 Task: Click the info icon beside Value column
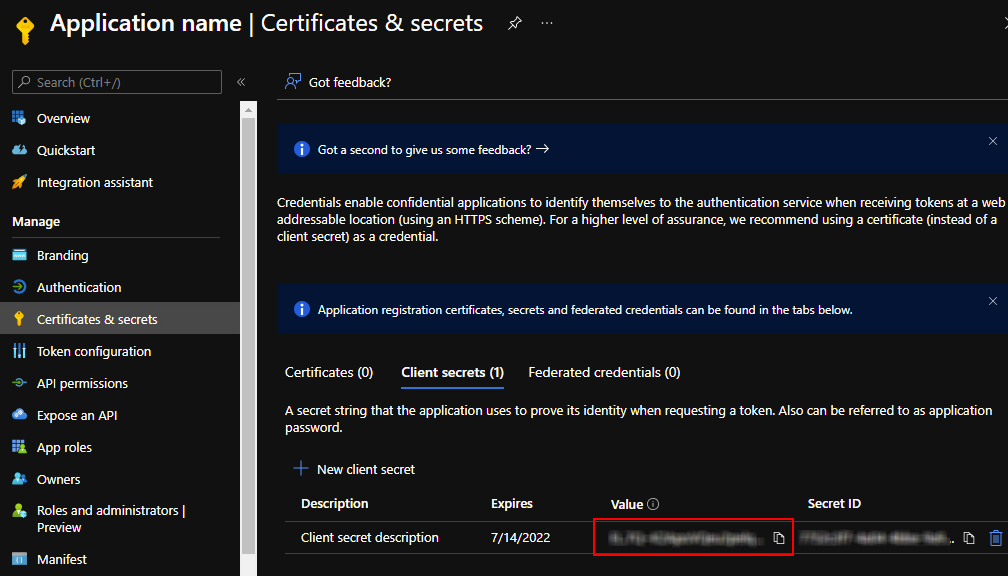pyautogui.click(x=653, y=504)
